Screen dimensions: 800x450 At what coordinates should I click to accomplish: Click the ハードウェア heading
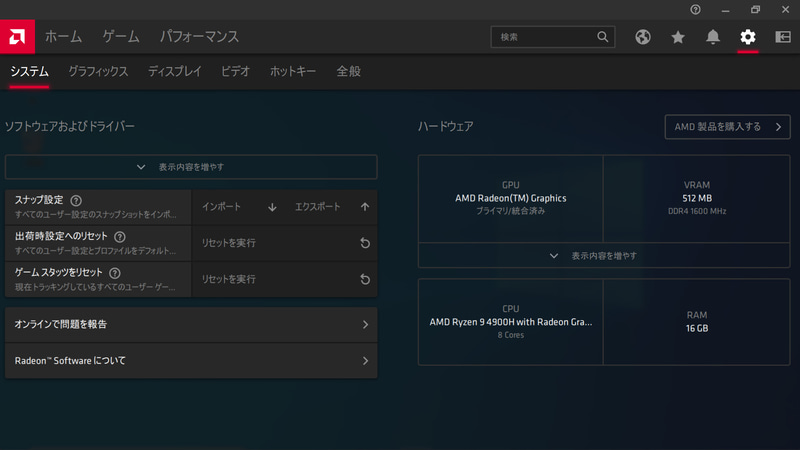click(445, 127)
